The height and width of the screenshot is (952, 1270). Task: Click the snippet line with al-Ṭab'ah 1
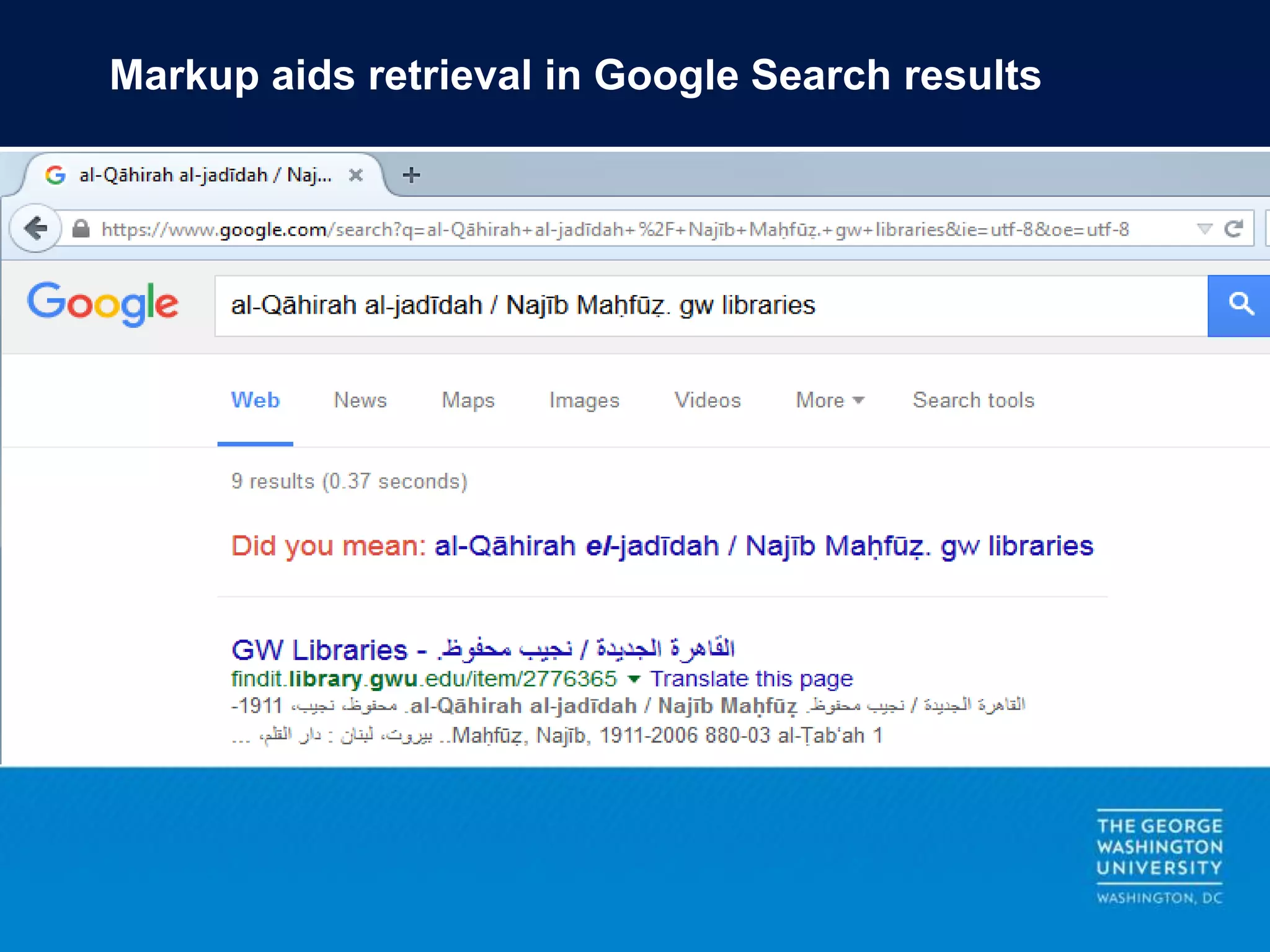tap(557, 736)
